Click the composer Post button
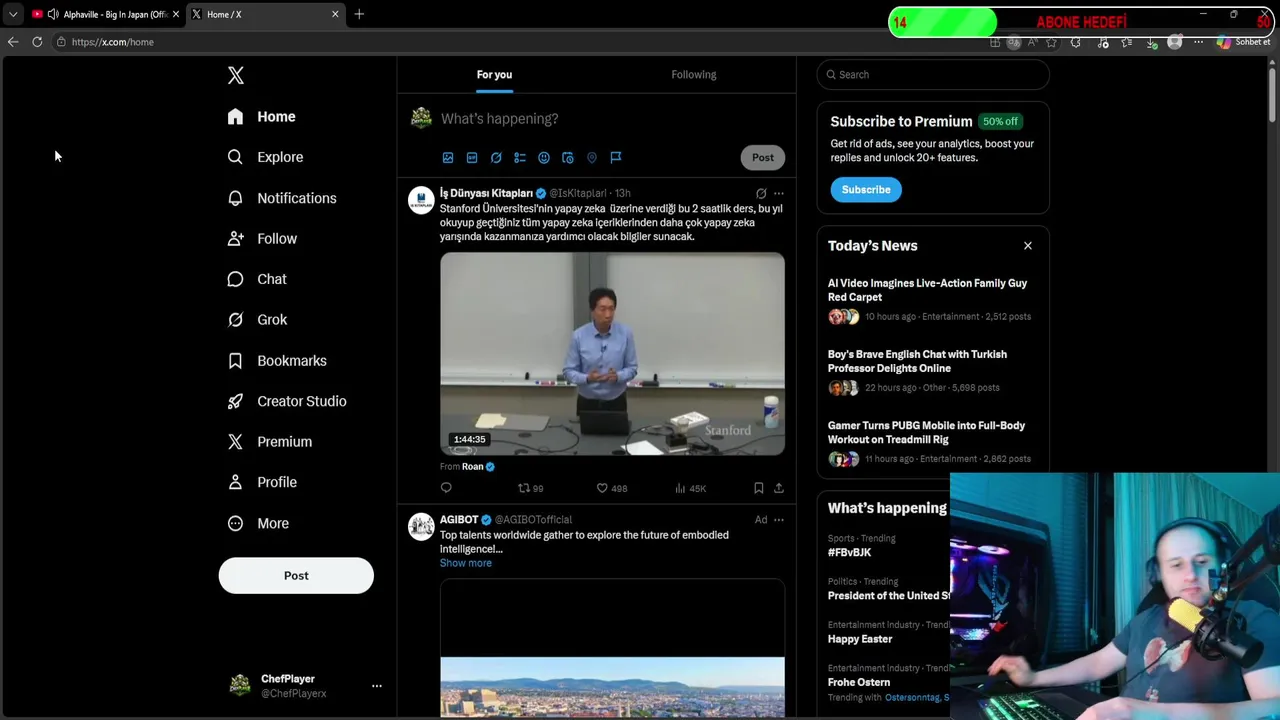 [763, 158]
